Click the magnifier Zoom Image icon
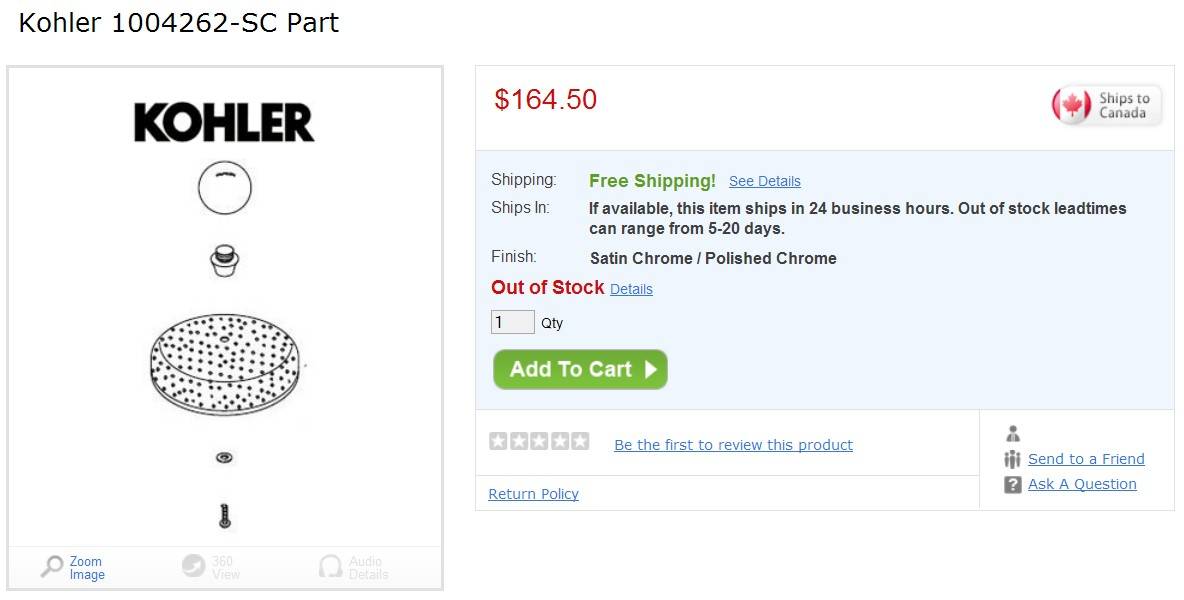Viewport: 1184px width, 600px height. click(x=52, y=567)
